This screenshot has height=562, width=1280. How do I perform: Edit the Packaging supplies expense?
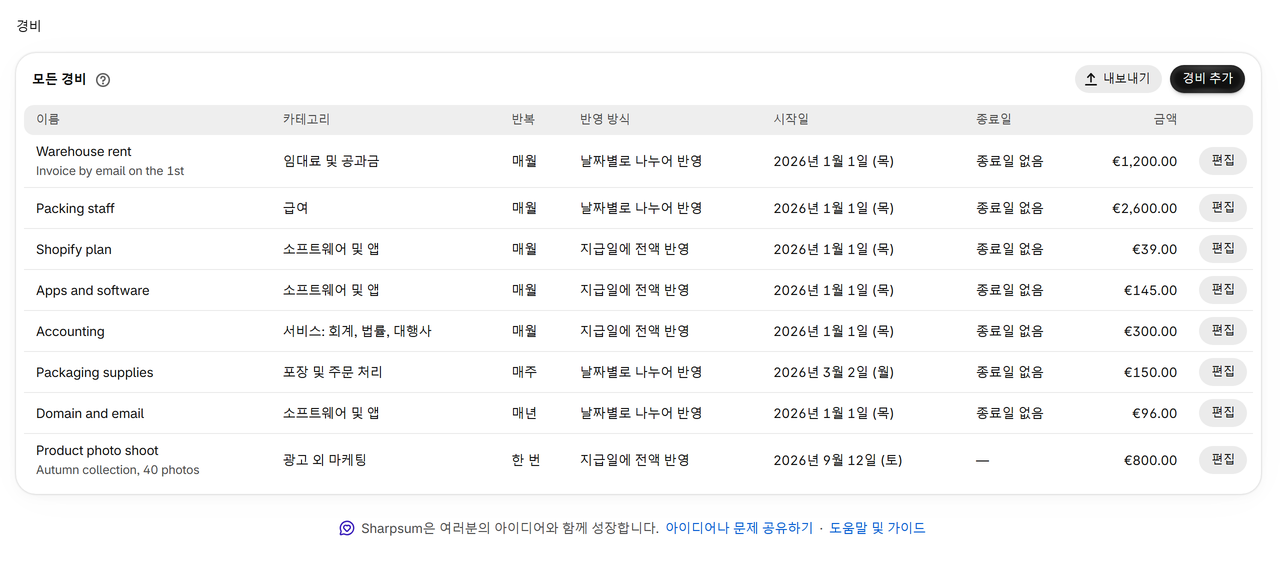tap(1223, 372)
